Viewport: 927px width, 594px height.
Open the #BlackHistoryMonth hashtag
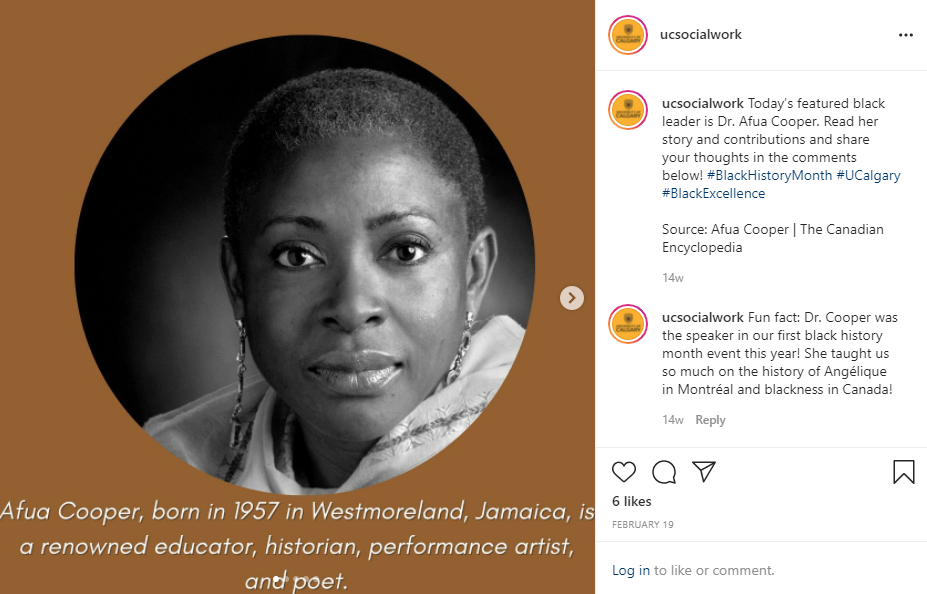click(762, 175)
